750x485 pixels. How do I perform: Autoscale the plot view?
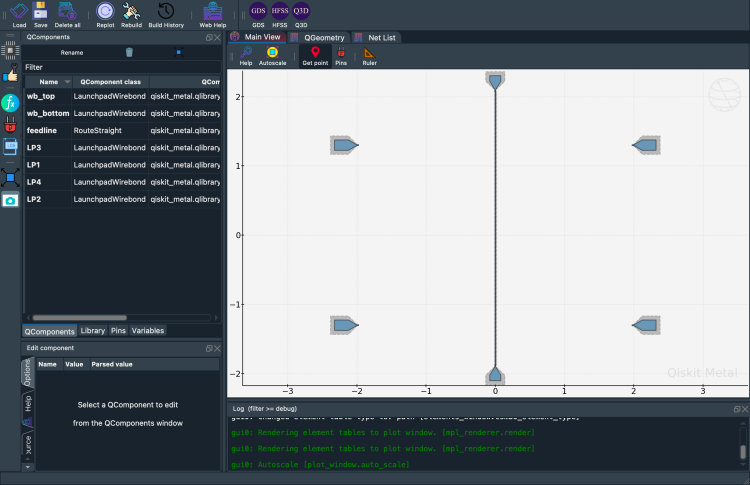point(273,56)
